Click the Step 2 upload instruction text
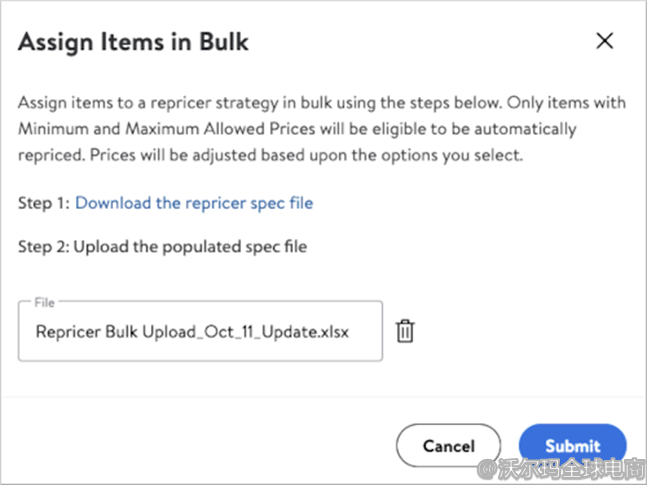This screenshot has width=659, height=485. pyautogui.click(x=162, y=246)
